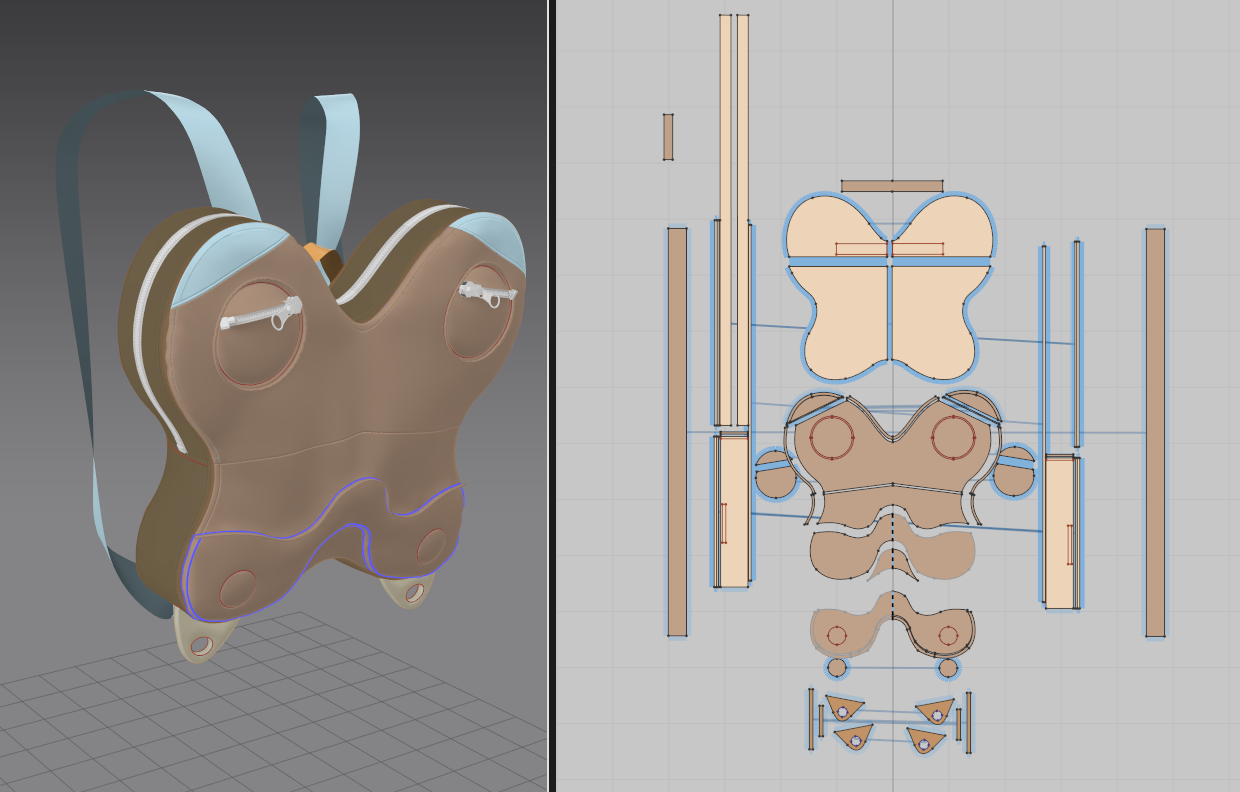Select the upper-right triangular tab pattern
The image size is (1240, 792).
click(935, 711)
